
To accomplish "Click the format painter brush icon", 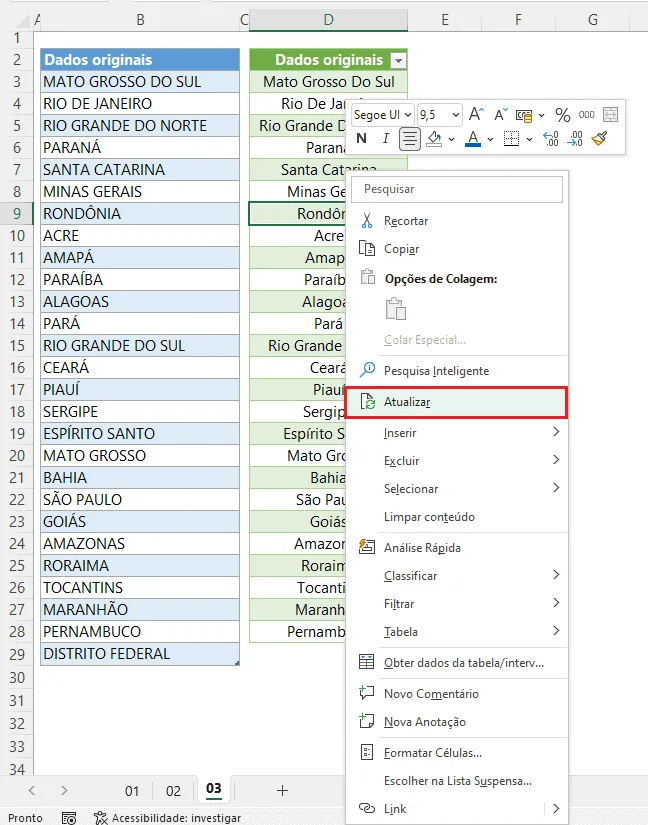I will coord(599,139).
